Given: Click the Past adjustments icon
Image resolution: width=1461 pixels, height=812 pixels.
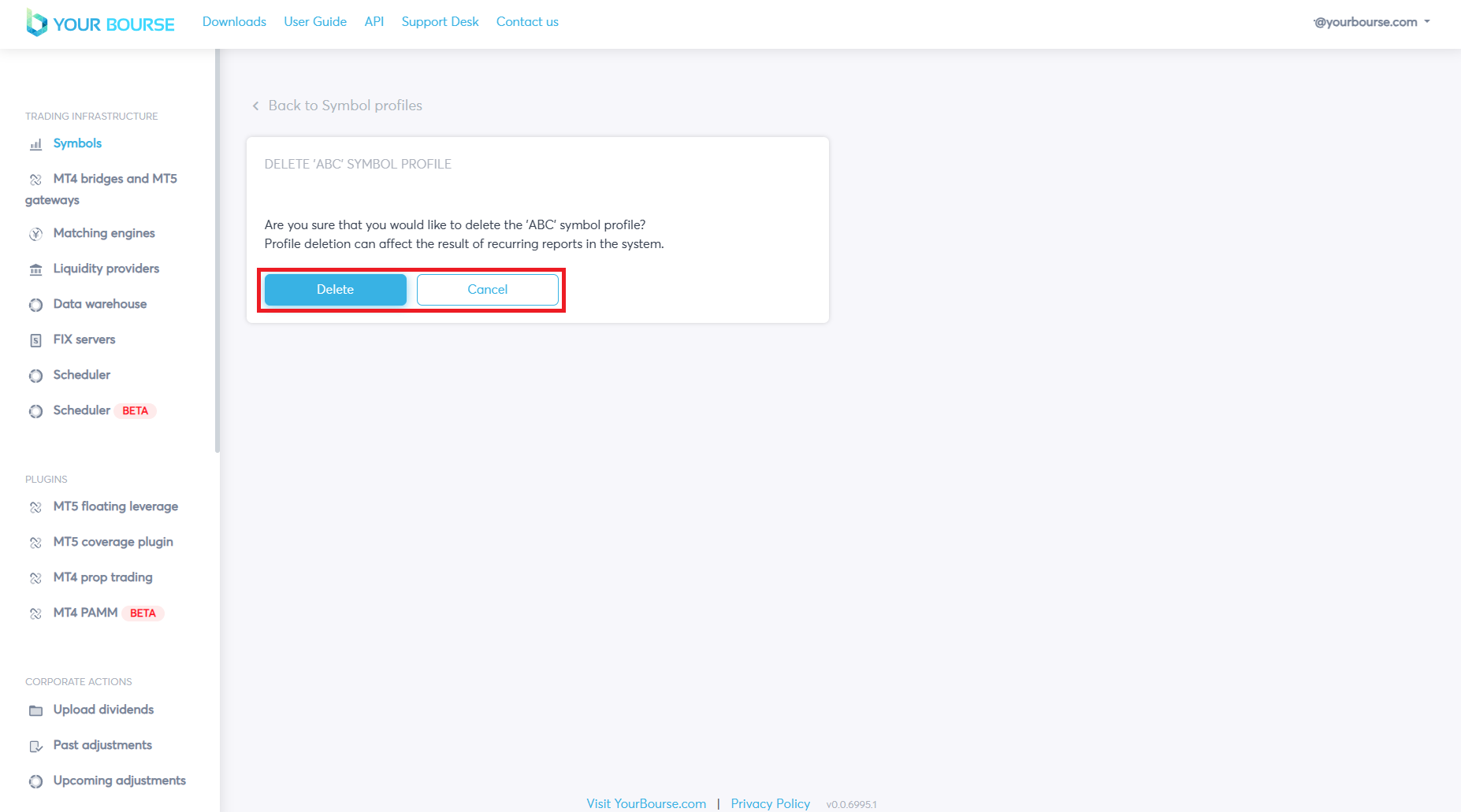Looking at the screenshot, I should [35, 746].
